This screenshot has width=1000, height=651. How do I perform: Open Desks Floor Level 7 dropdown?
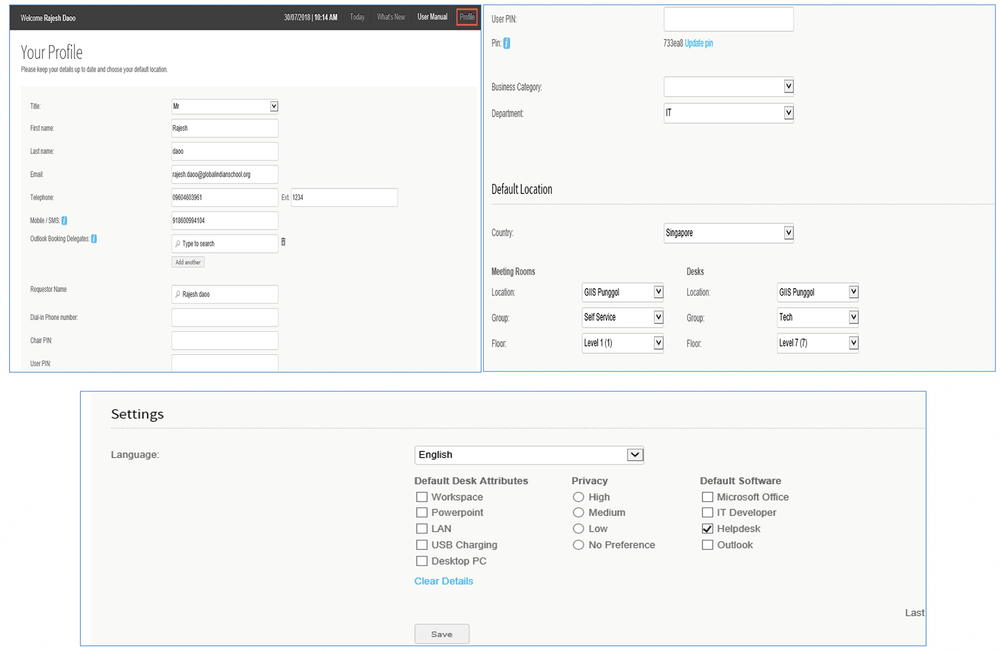818,343
